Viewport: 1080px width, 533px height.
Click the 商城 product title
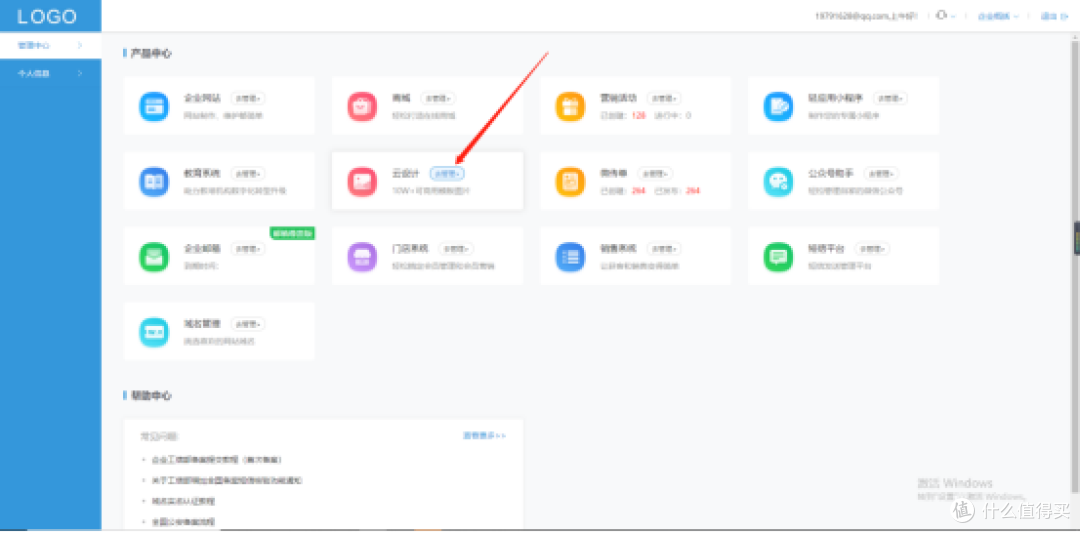point(401,98)
